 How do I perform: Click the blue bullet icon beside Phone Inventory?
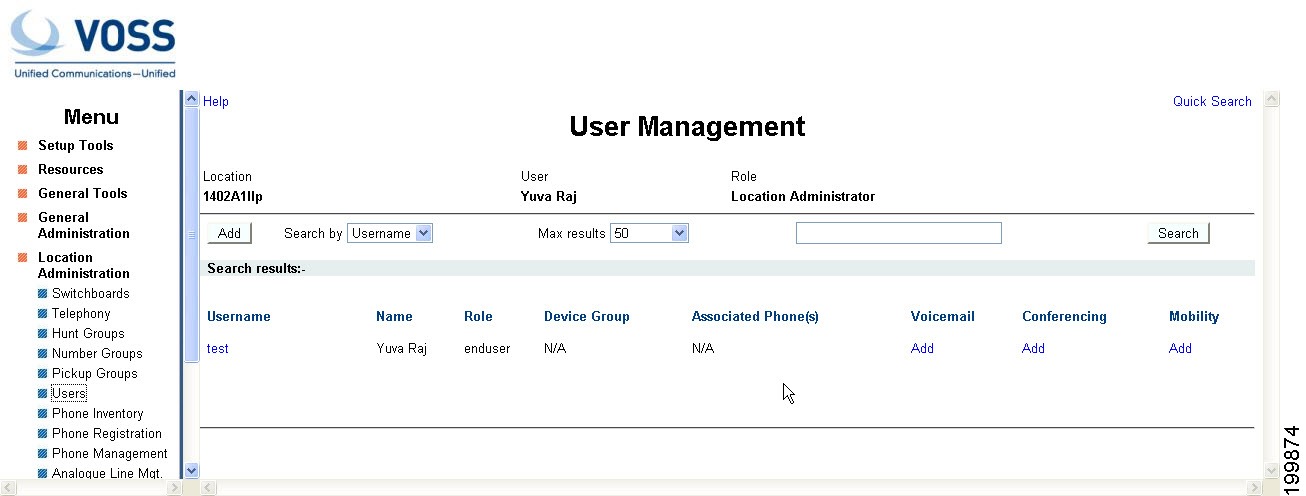pos(42,414)
